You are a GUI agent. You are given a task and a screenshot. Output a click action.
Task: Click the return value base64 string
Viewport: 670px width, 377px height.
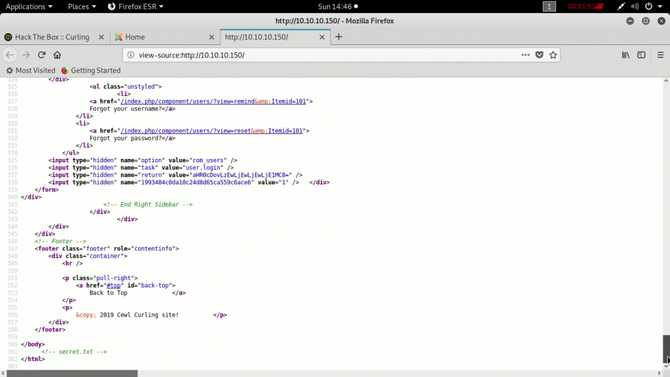tap(242, 175)
